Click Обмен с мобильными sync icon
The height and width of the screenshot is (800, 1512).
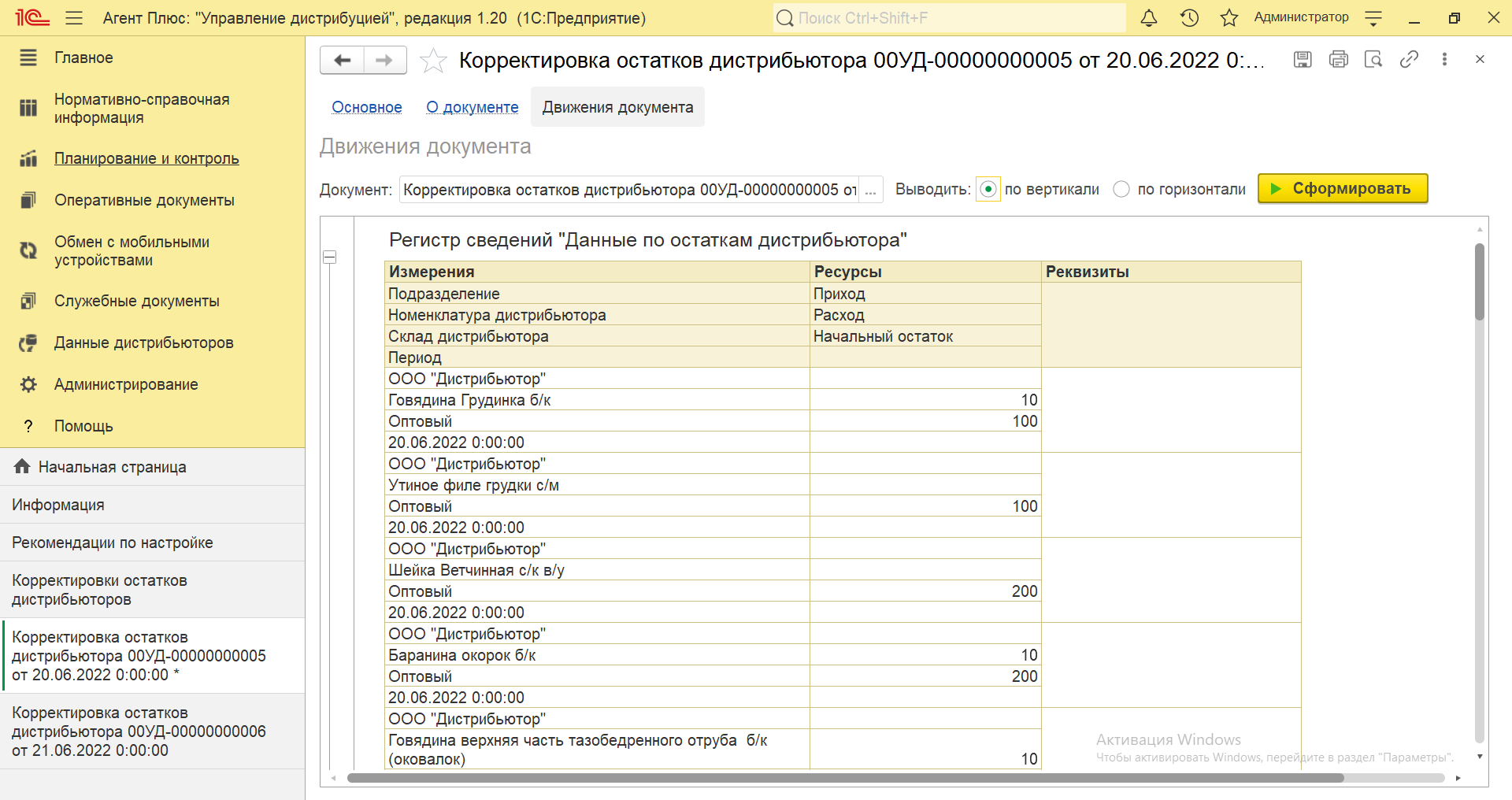pos(28,250)
